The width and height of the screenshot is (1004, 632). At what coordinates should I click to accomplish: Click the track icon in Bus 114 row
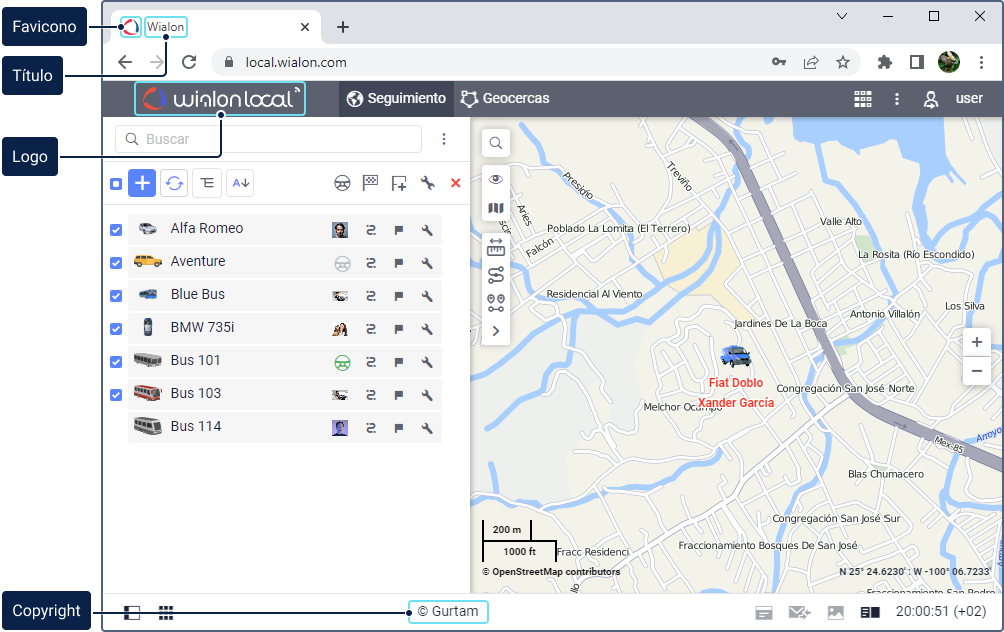click(371, 428)
